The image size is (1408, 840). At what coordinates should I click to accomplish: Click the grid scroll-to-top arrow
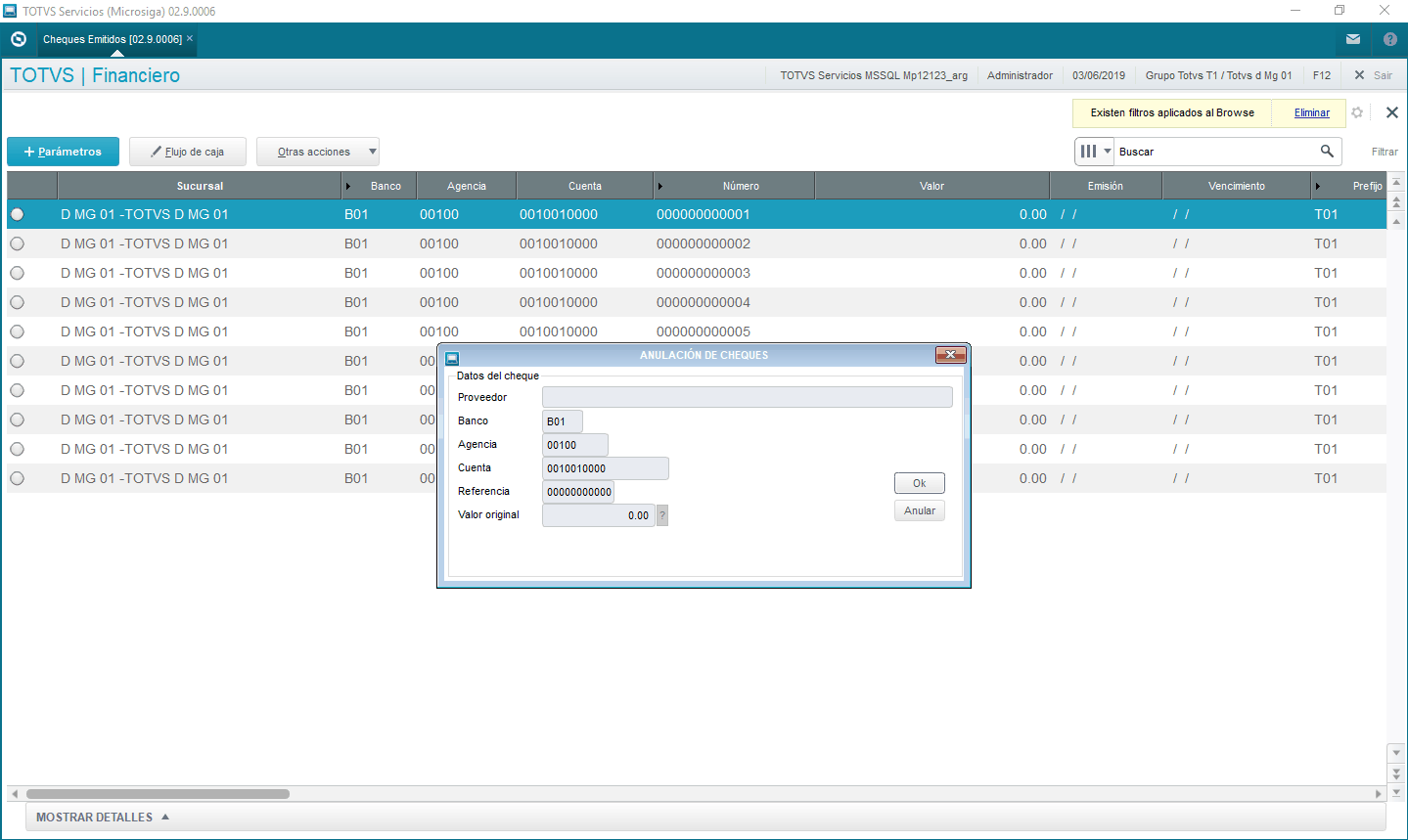[x=1396, y=183]
